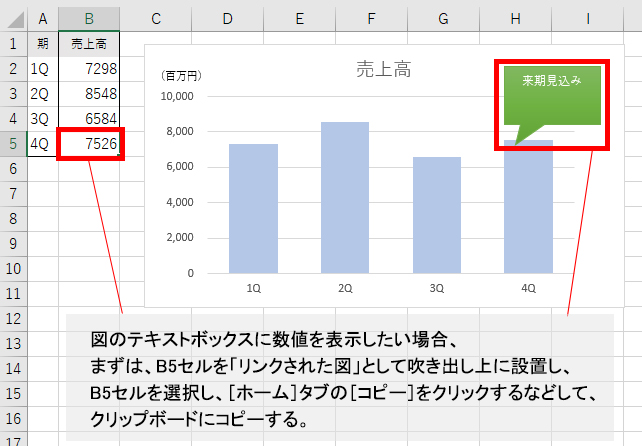Image resolution: width=642 pixels, height=446 pixels.
Task: Select column B header
Action: (x=89, y=19)
